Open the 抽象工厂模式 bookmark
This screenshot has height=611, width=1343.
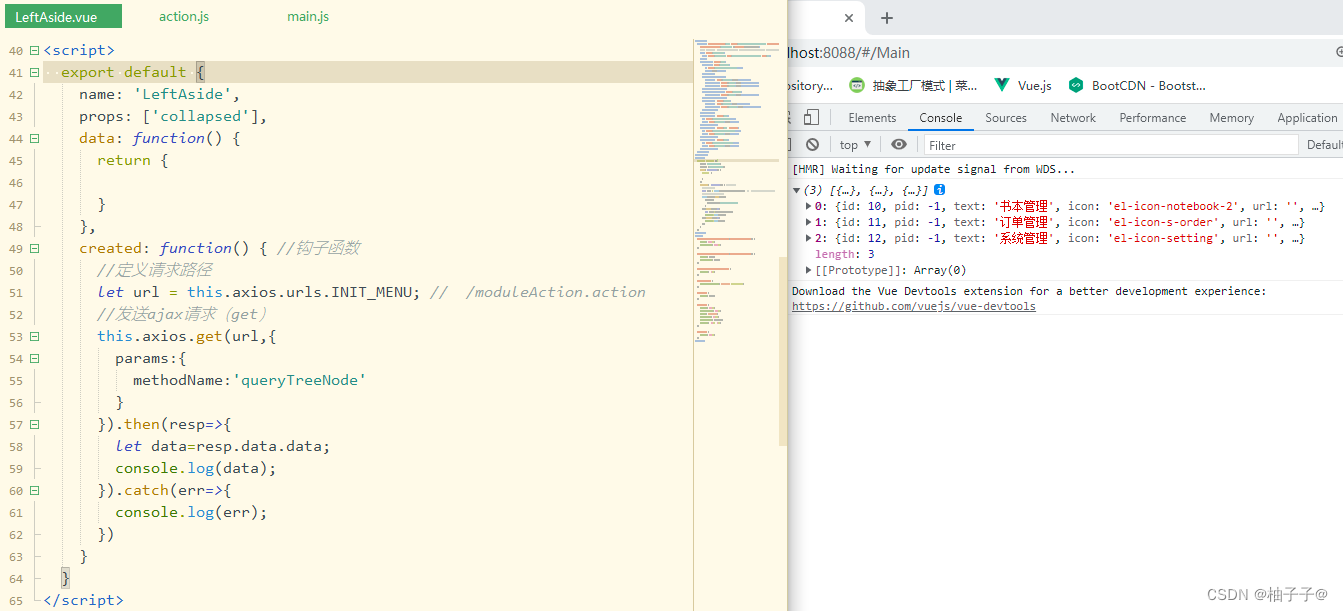(914, 86)
